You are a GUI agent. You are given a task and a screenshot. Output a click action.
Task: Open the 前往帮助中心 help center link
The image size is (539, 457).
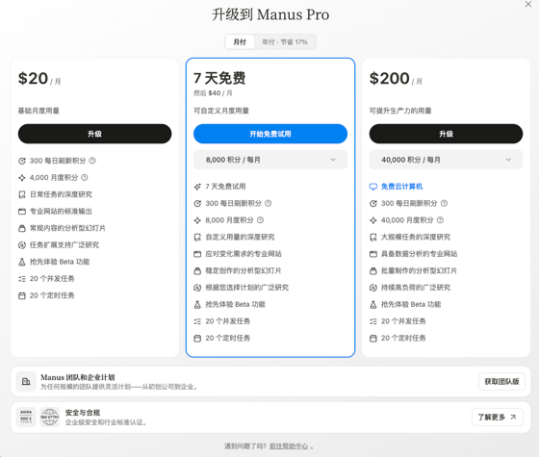(x=289, y=446)
